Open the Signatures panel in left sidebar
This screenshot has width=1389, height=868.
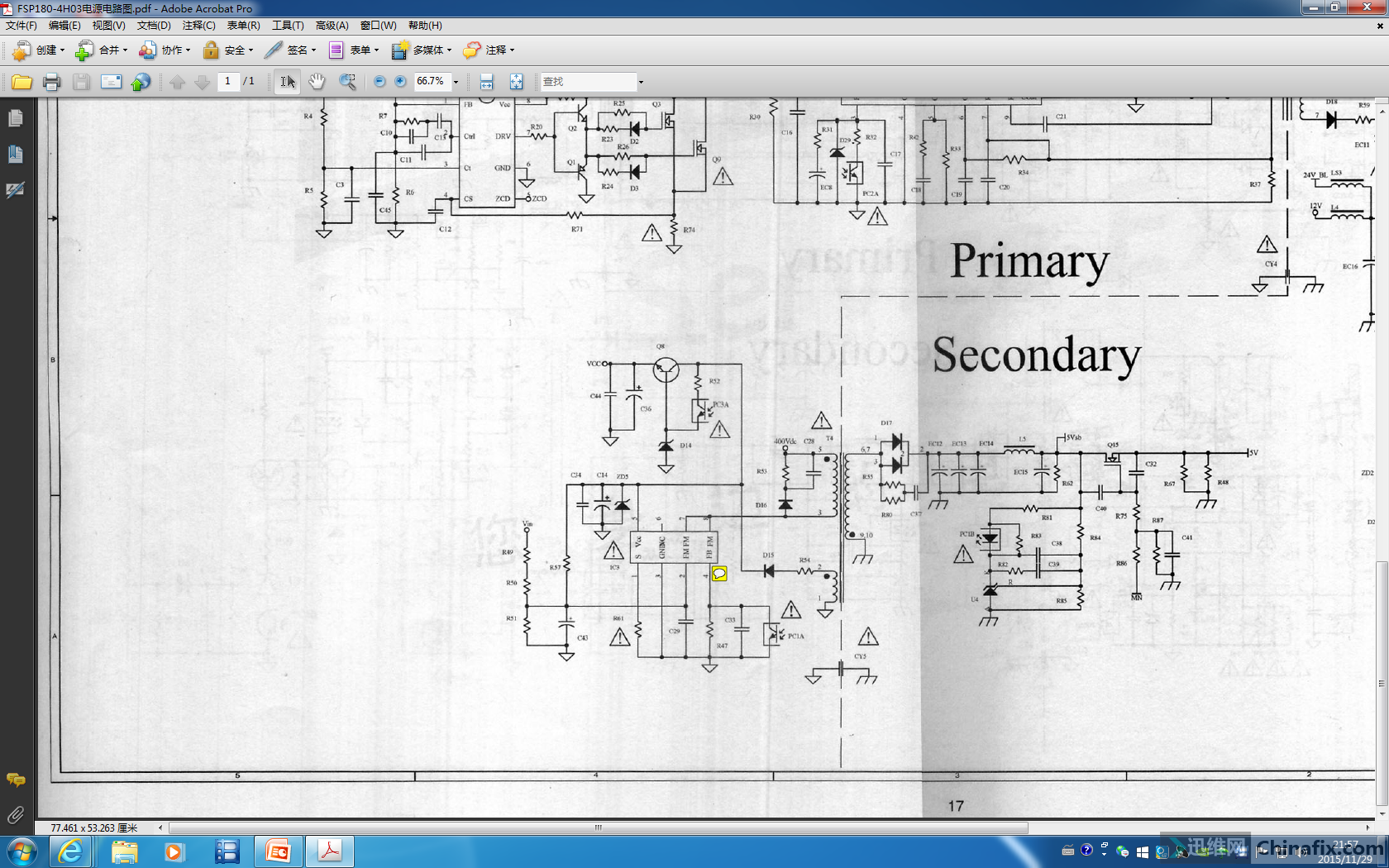(15, 190)
